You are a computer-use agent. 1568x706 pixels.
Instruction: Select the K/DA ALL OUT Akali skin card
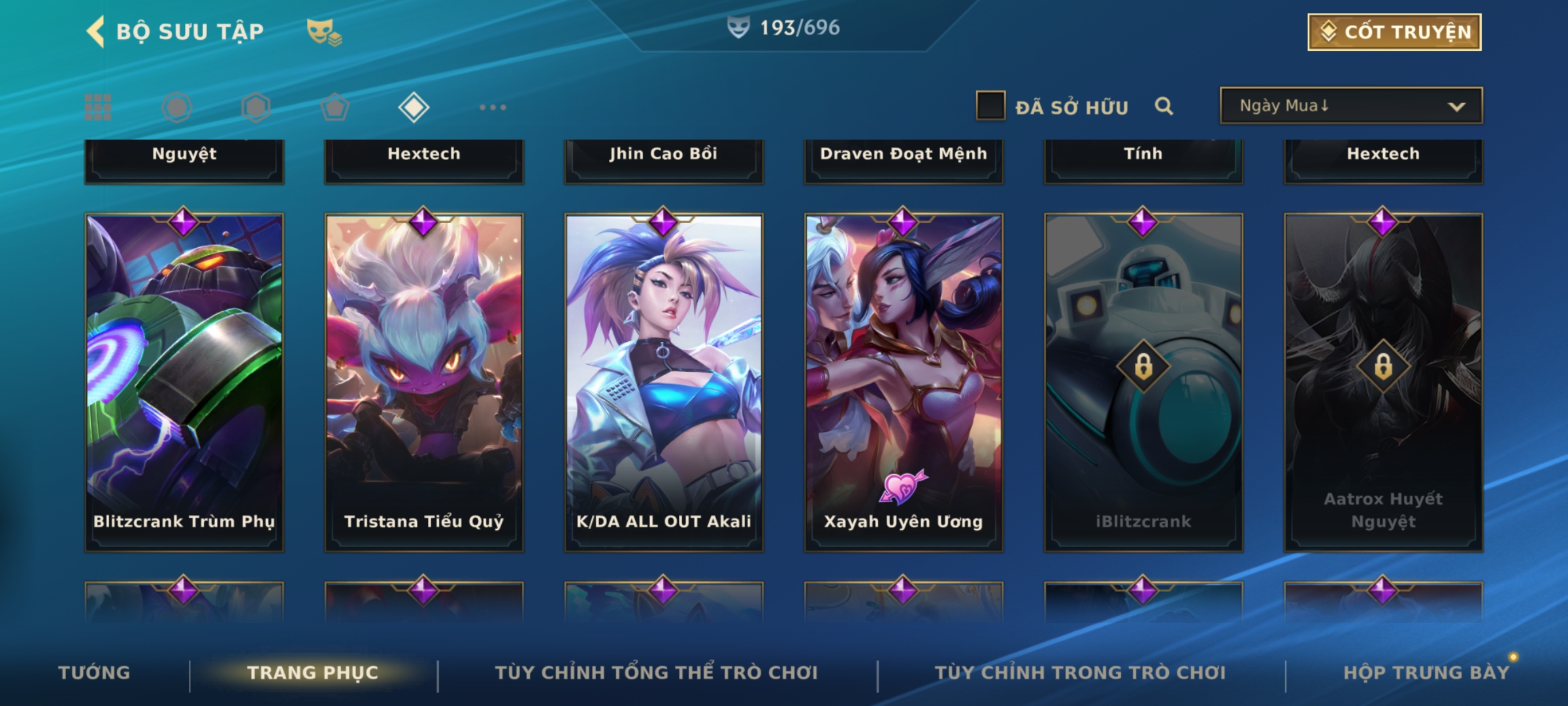tap(664, 383)
